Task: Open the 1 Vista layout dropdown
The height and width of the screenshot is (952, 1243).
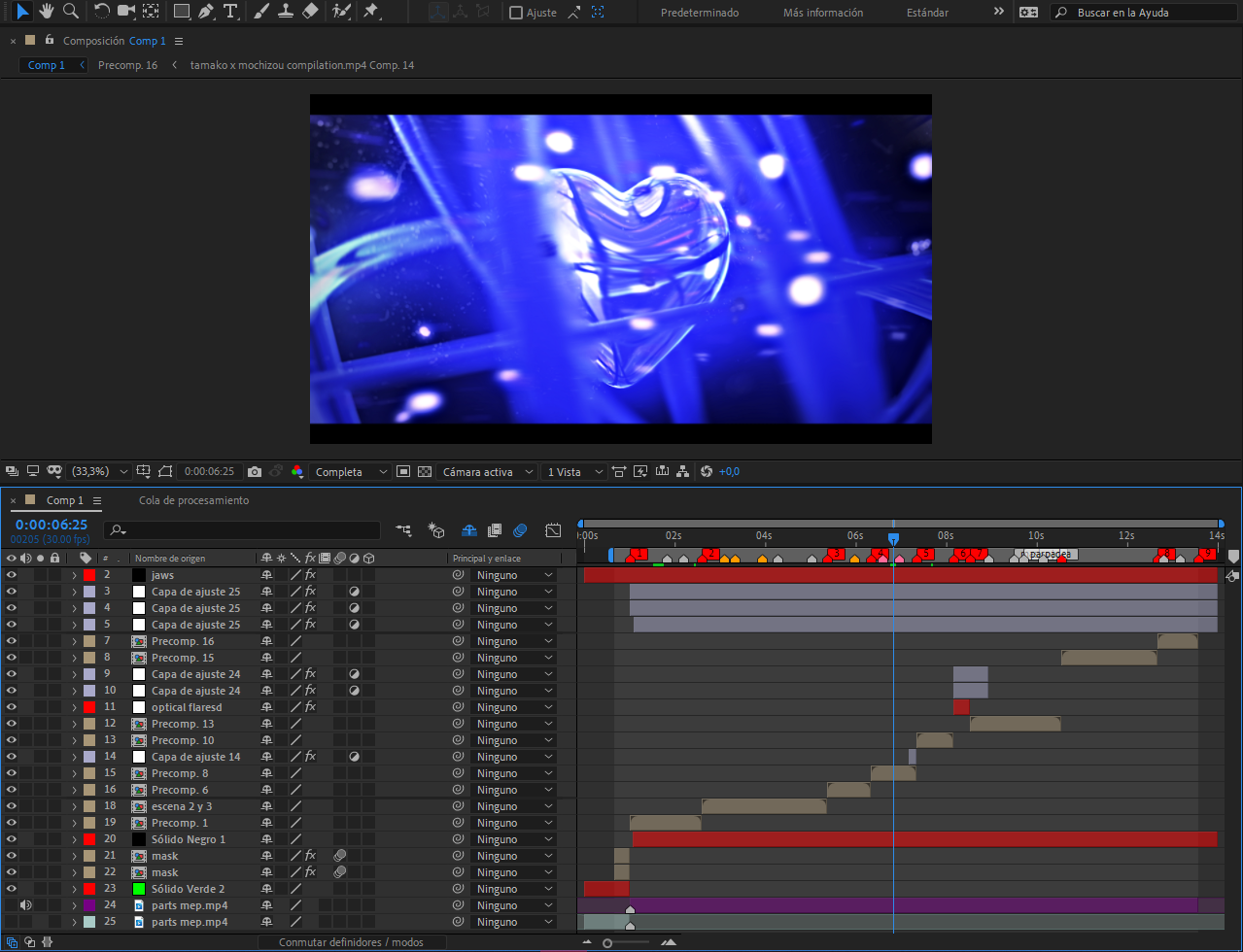Action: coord(574,471)
